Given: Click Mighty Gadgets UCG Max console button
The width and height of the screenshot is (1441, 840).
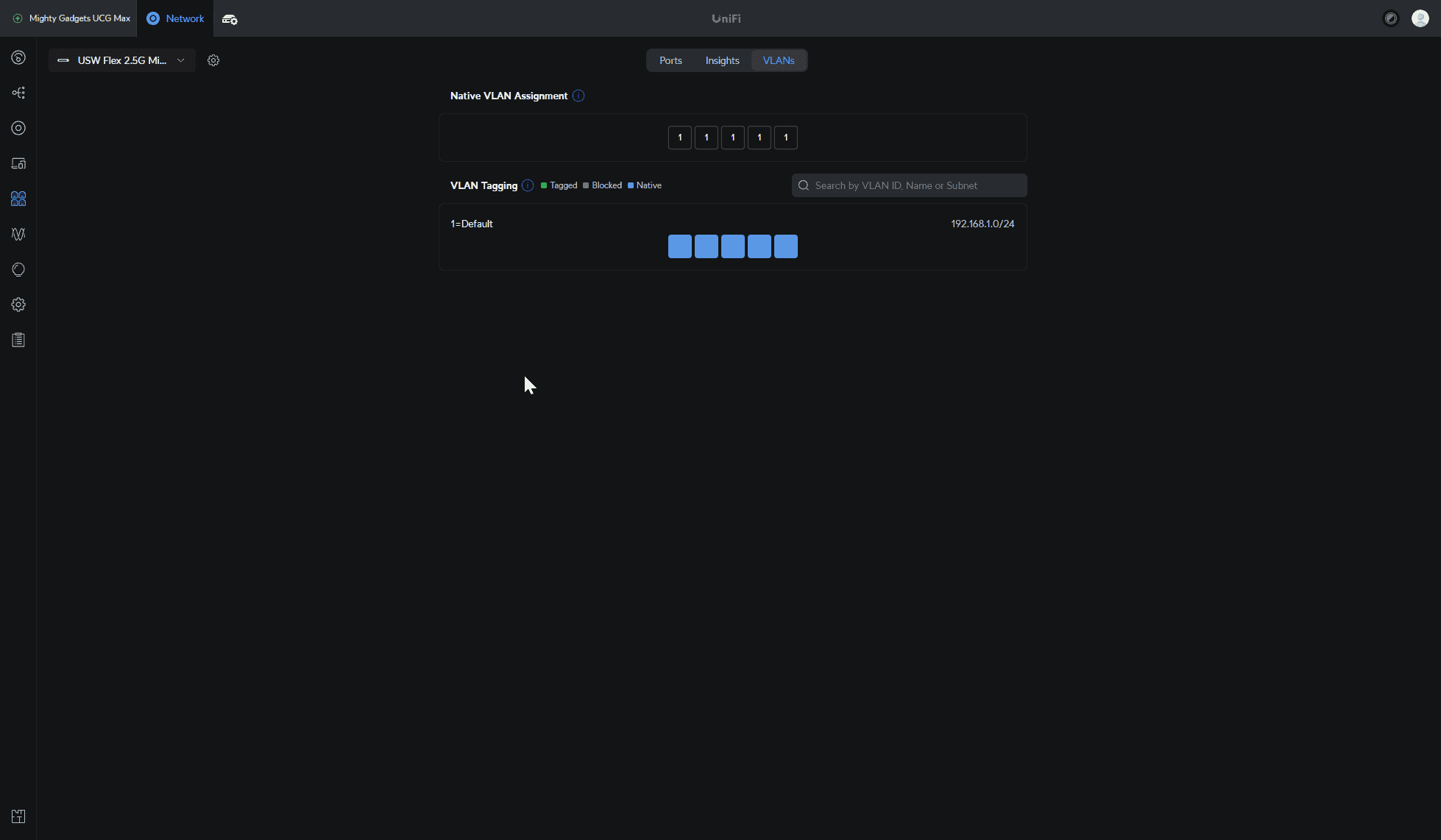Looking at the screenshot, I should 71,18.
